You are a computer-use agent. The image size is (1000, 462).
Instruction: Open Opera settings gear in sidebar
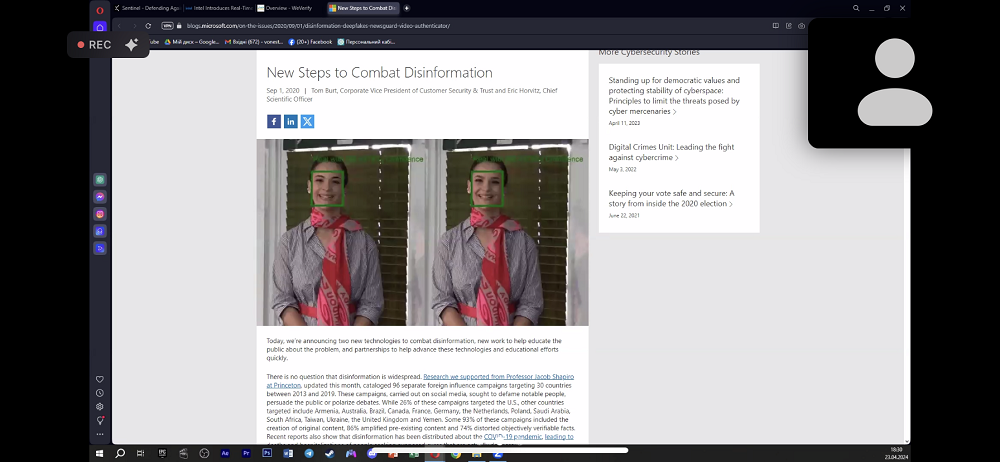pos(100,407)
